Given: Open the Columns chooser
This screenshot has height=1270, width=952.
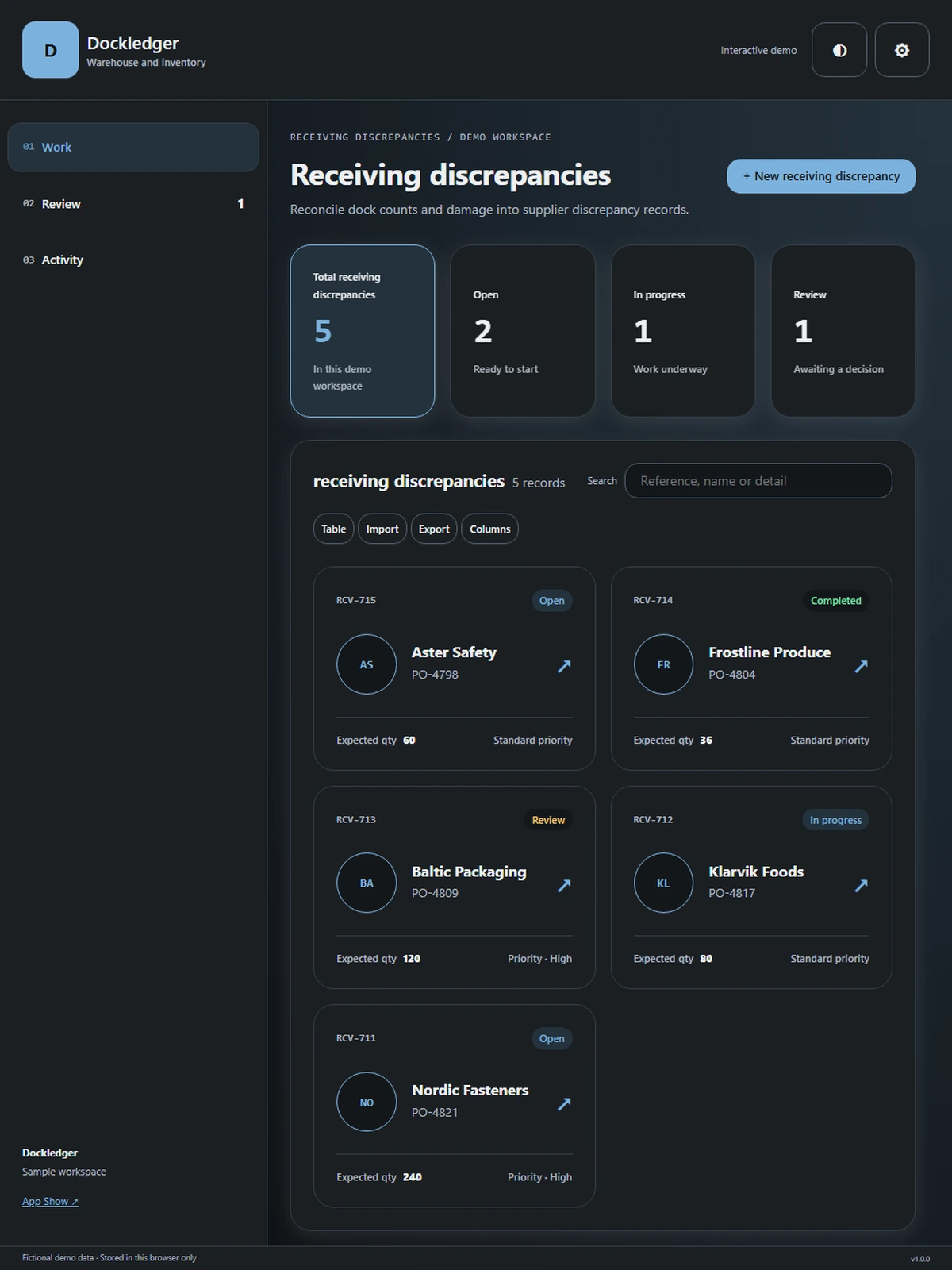Looking at the screenshot, I should coord(490,529).
